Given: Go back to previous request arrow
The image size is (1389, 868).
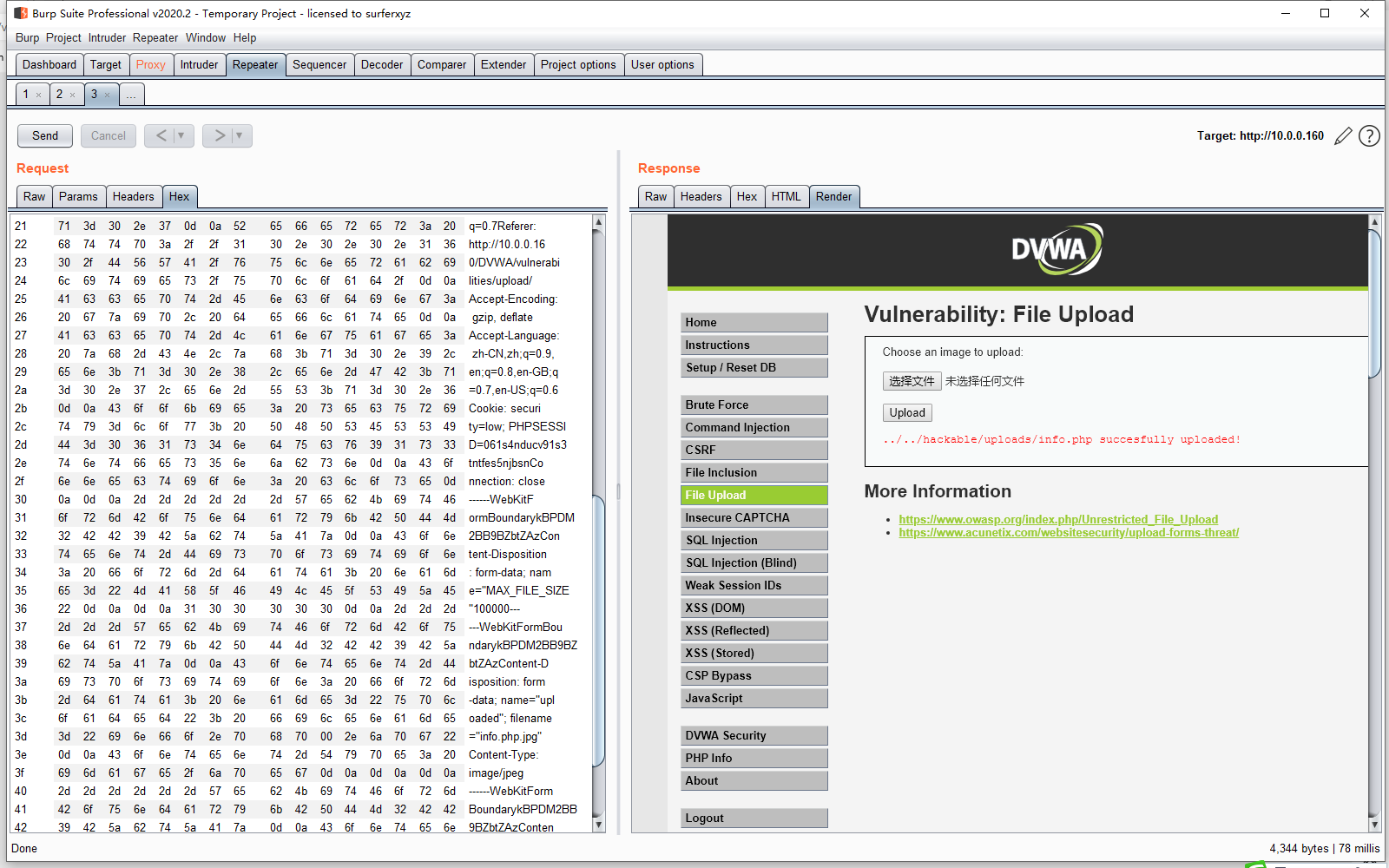Looking at the screenshot, I should (x=161, y=135).
